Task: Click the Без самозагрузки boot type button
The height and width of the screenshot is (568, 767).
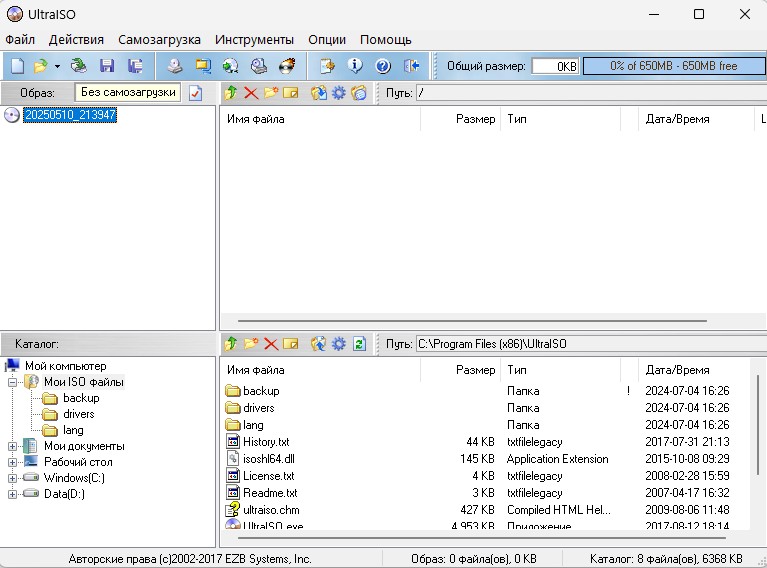Action: tap(128, 92)
